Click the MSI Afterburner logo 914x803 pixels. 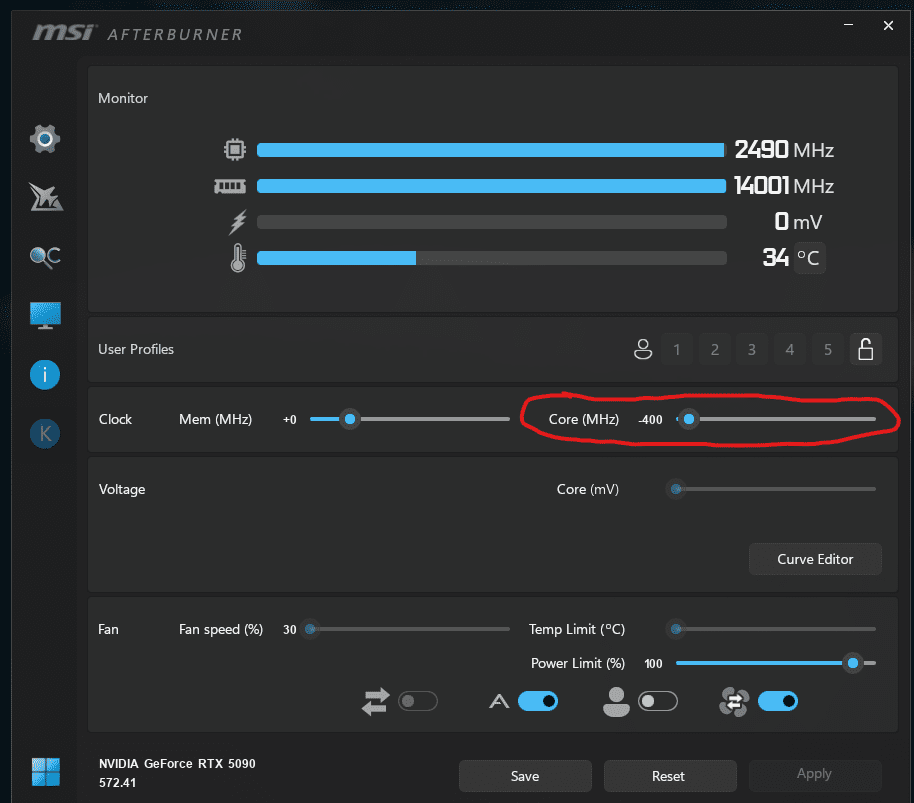click(137, 33)
